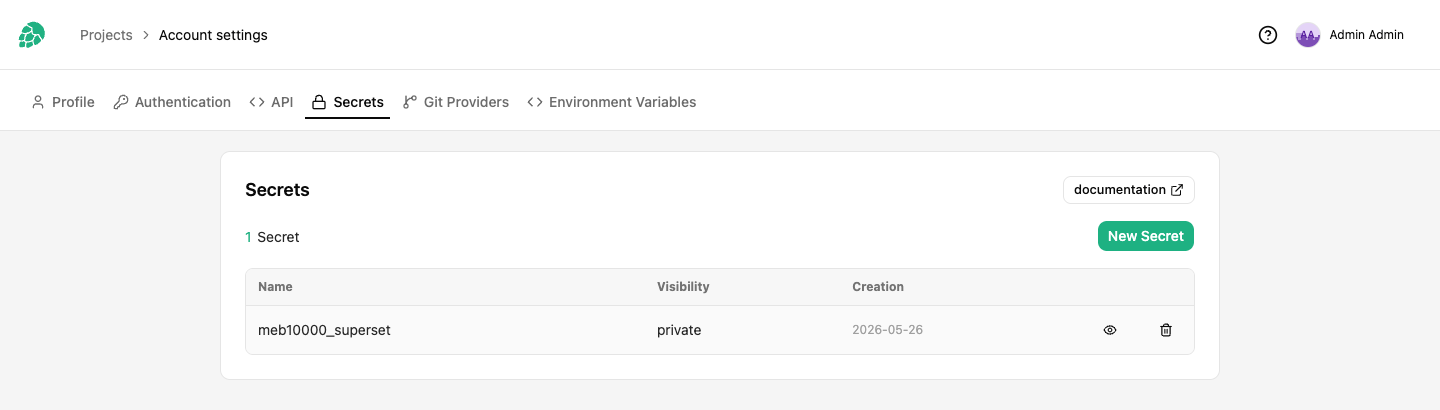Open the Authentication tab
The height and width of the screenshot is (410, 1440).
click(172, 102)
